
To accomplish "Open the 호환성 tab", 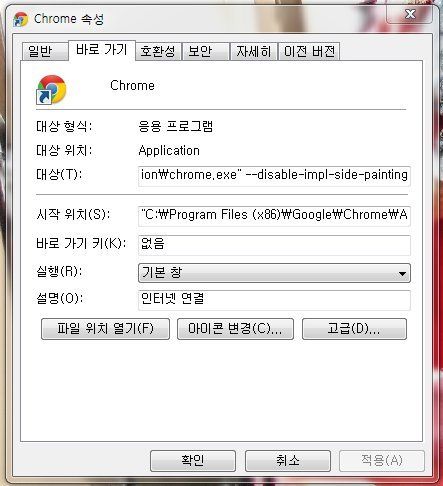I will [158, 51].
